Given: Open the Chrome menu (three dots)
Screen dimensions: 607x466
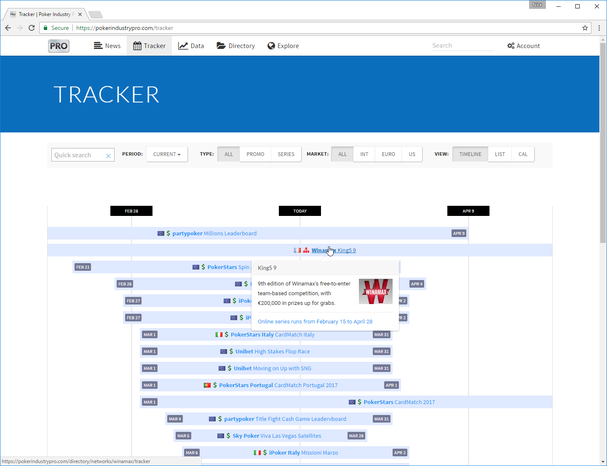Looking at the screenshot, I should pyautogui.click(x=599, y=28).
